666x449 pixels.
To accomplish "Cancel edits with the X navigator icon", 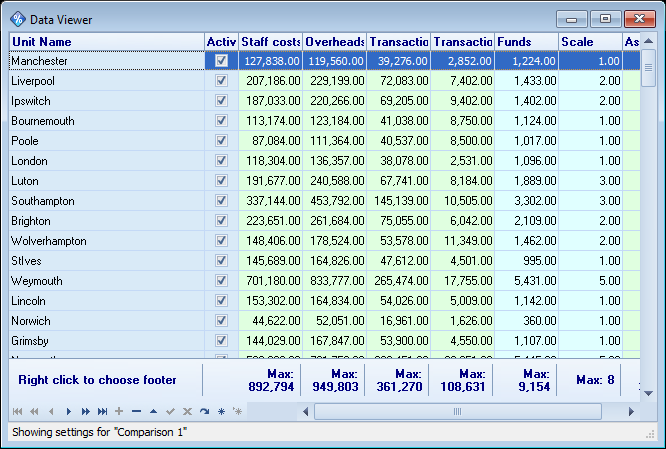I will pyautogui.click(x=187, y=411).
